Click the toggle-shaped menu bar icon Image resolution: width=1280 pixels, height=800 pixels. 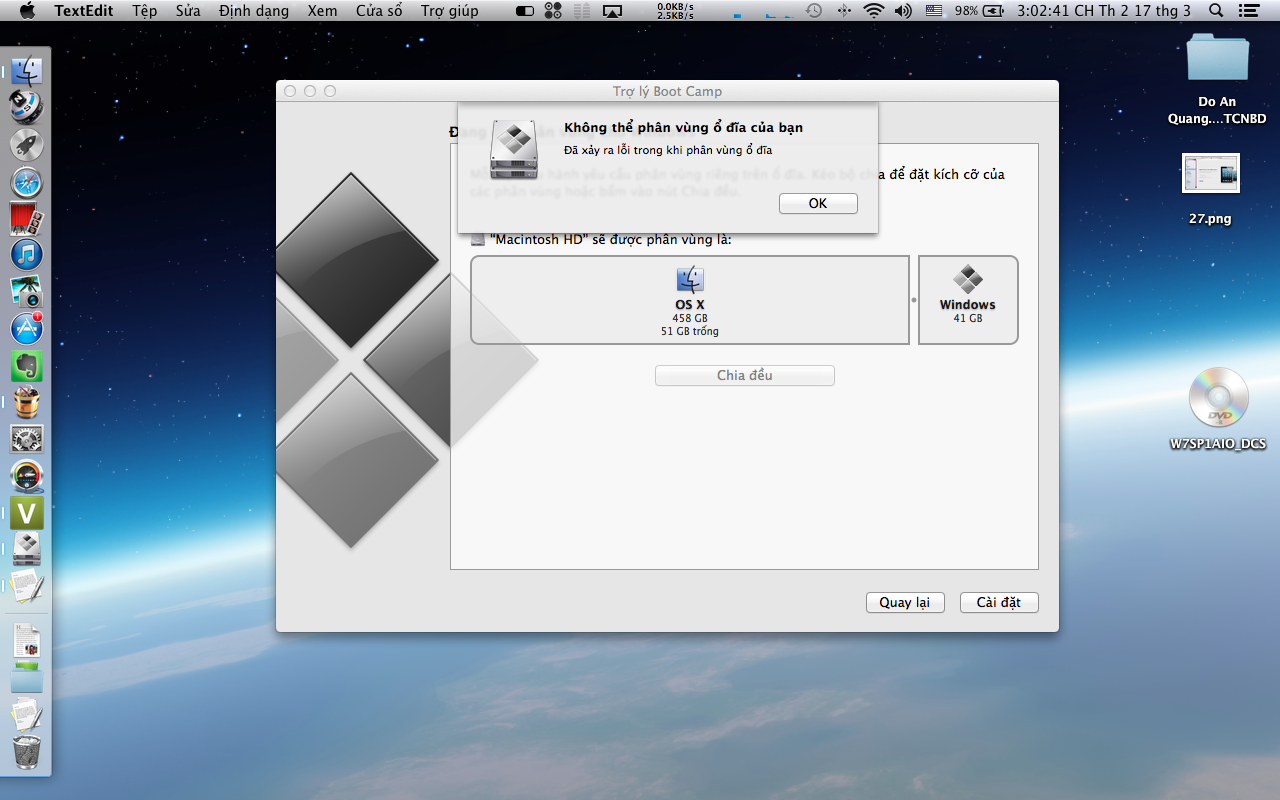pos(525,11)
